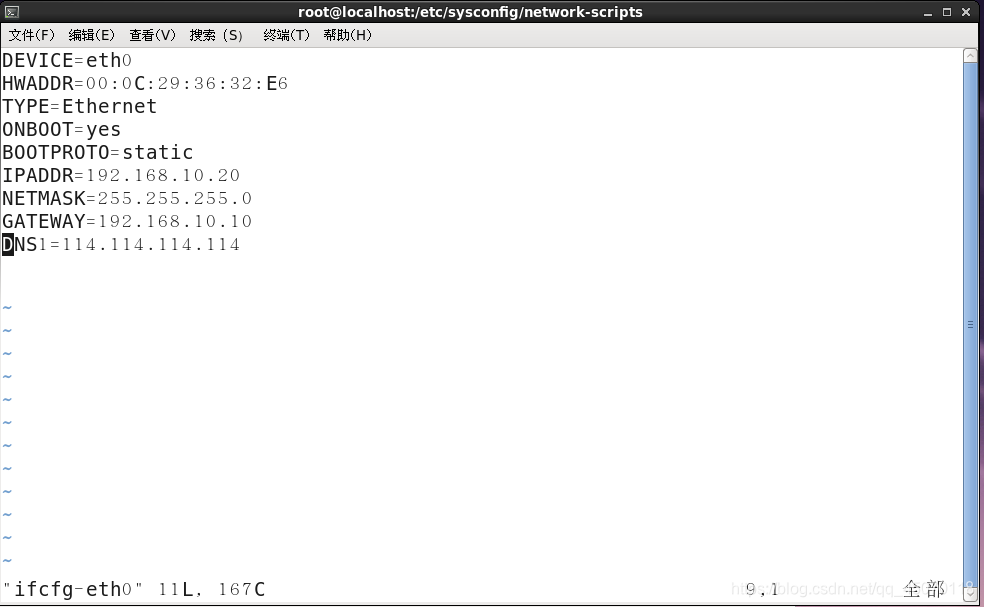984x607 pixels.
Task: Click the GATEWAY=192.168.10.10 line
Action: (x=127, y=222)
